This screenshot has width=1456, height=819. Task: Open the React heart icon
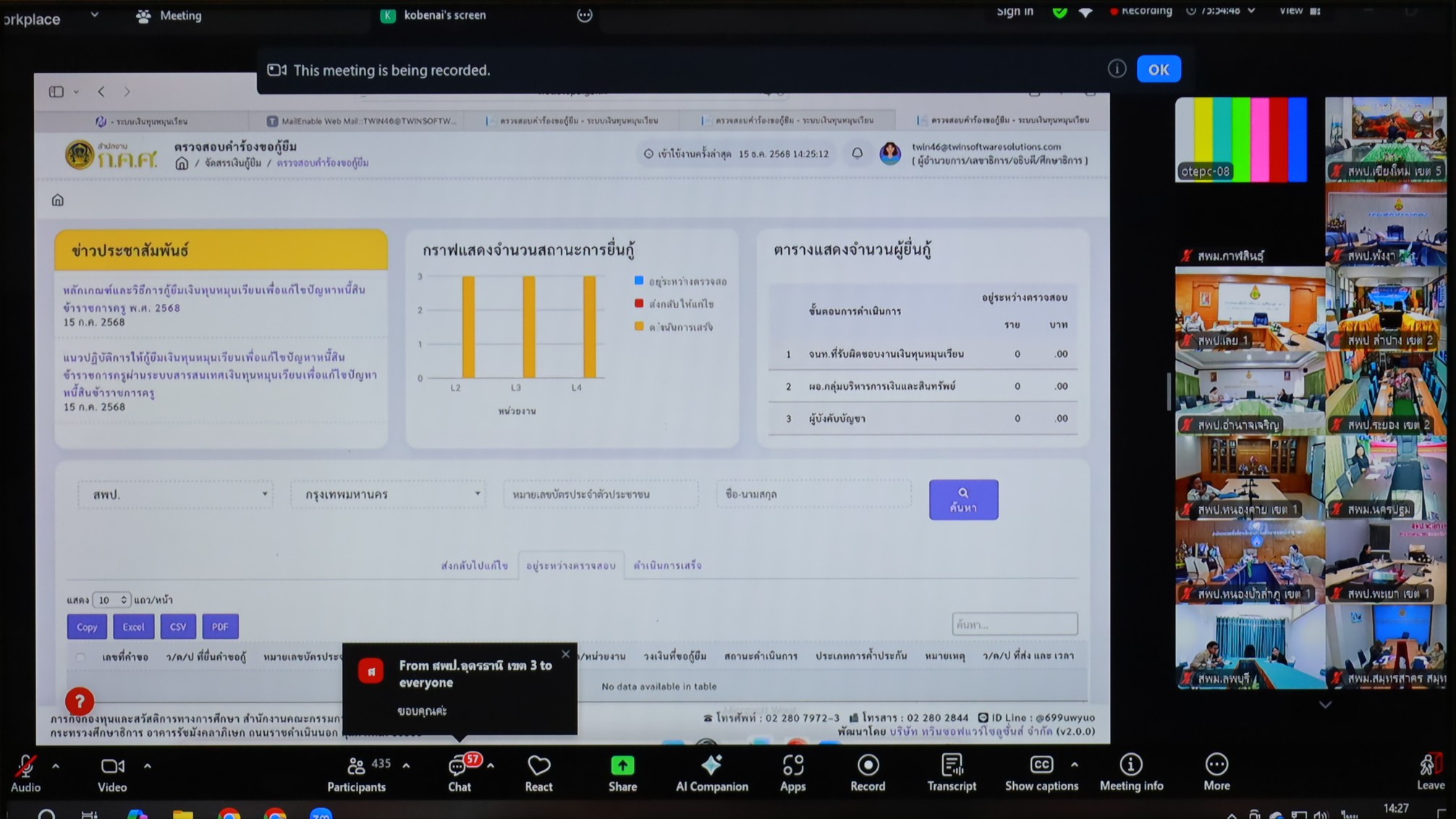(538, 765)
